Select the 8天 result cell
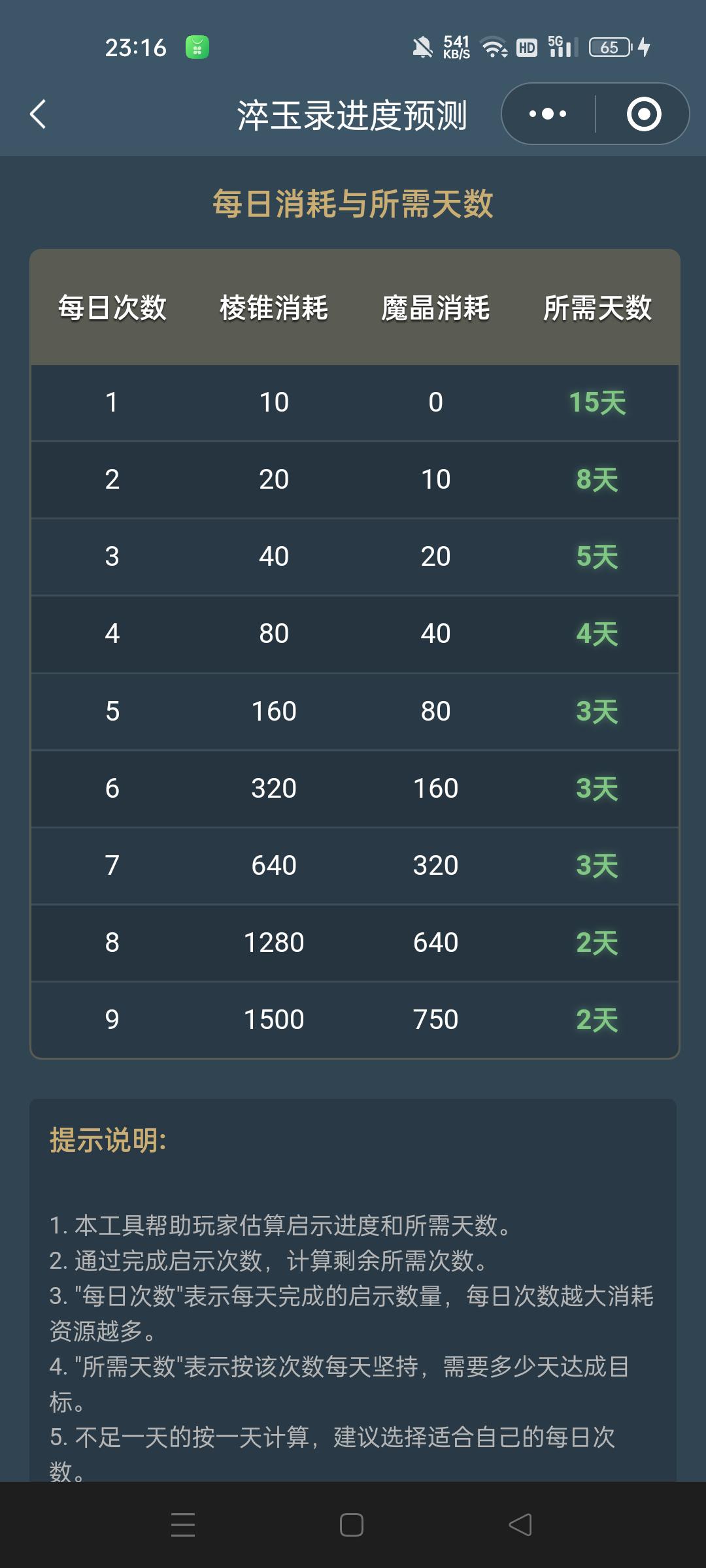 tap(597, 480)
